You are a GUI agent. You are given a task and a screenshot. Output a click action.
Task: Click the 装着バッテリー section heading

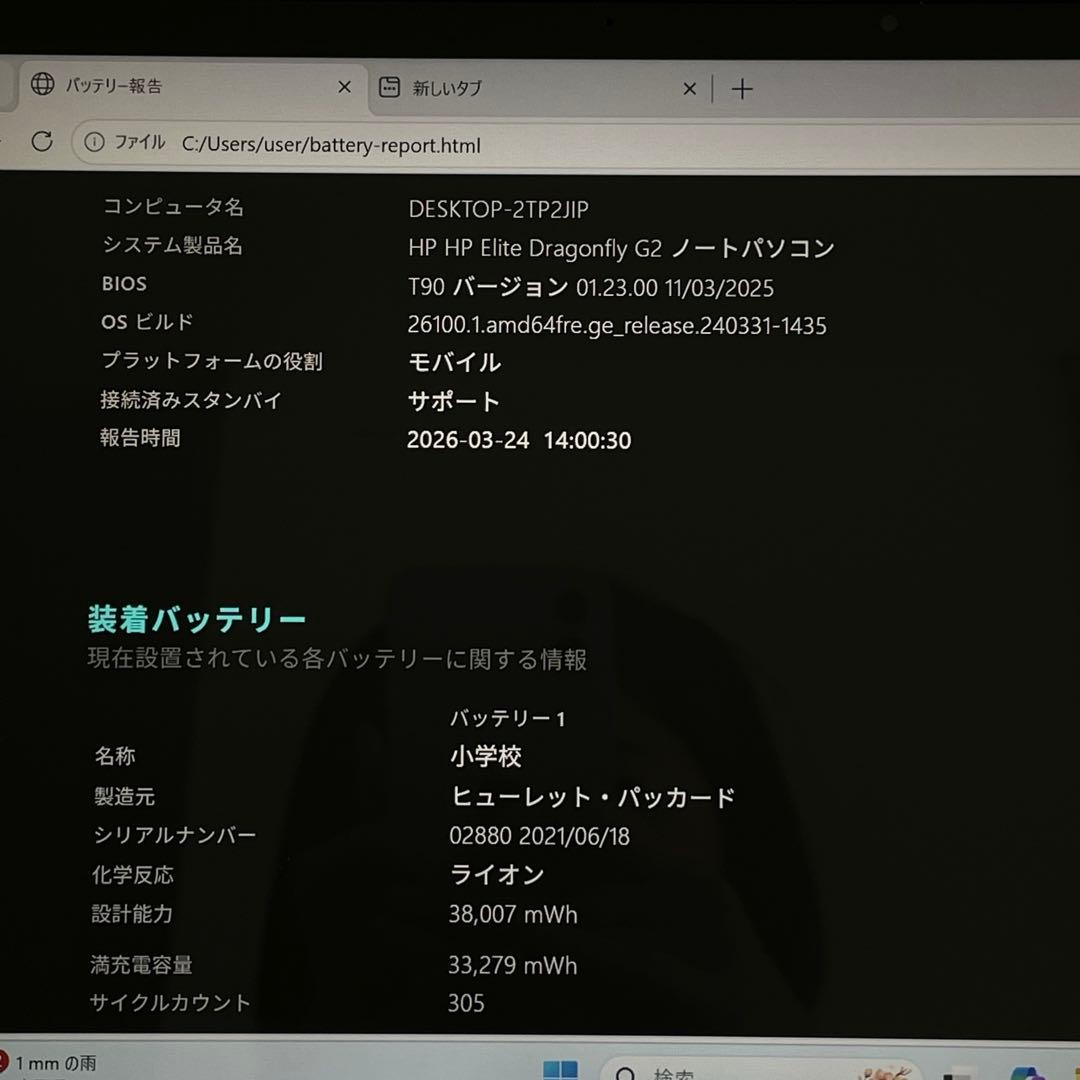(197, 619)
